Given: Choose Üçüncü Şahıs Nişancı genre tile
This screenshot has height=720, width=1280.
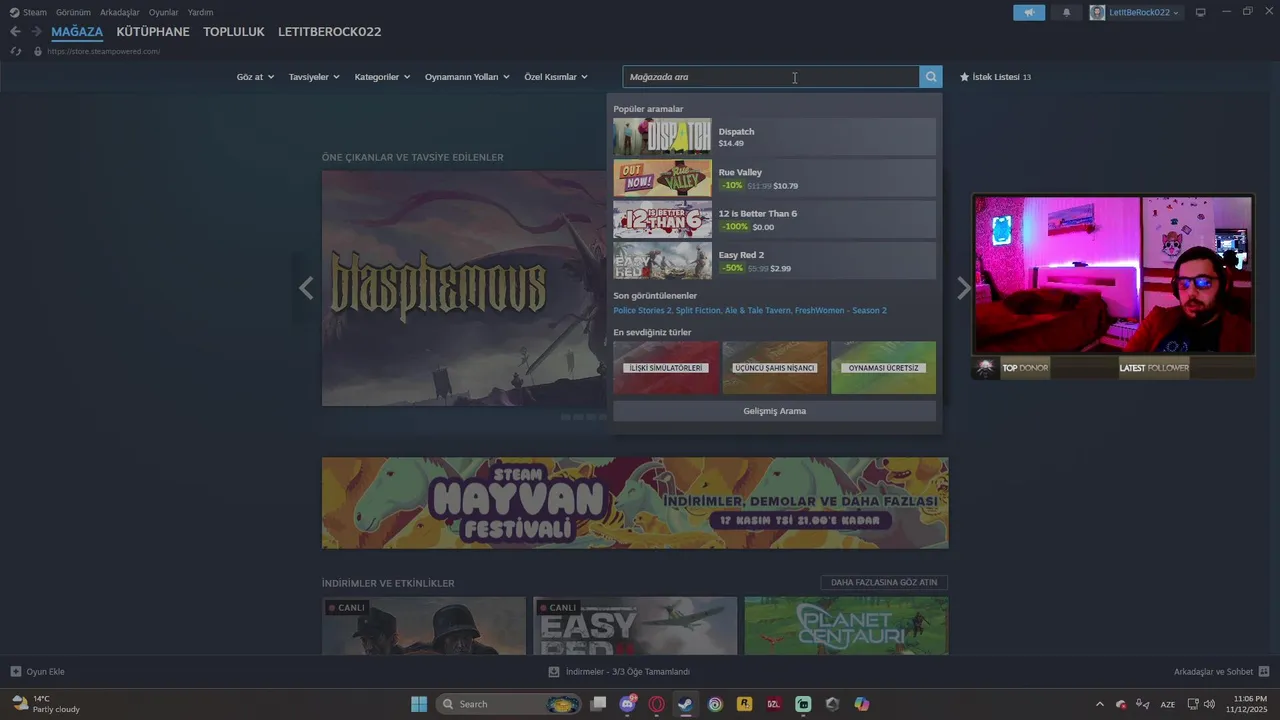Looking at the screenshot, I should (774, 367).
